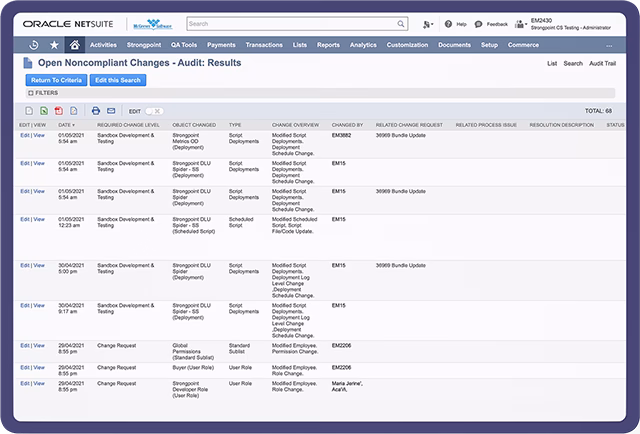Screen dimensions: 640x434
Task: Open the Documents menu
Action: tap(454, 45)
